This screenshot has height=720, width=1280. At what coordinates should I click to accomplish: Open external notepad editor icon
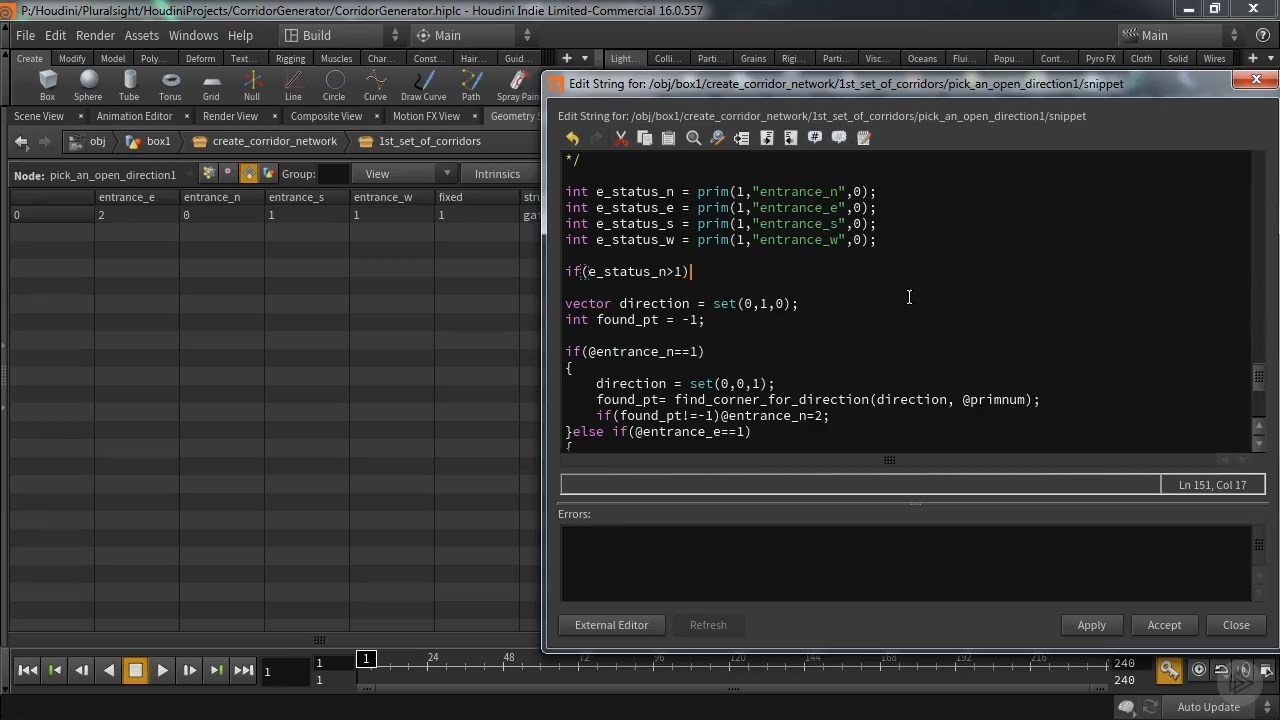point(864,139)
